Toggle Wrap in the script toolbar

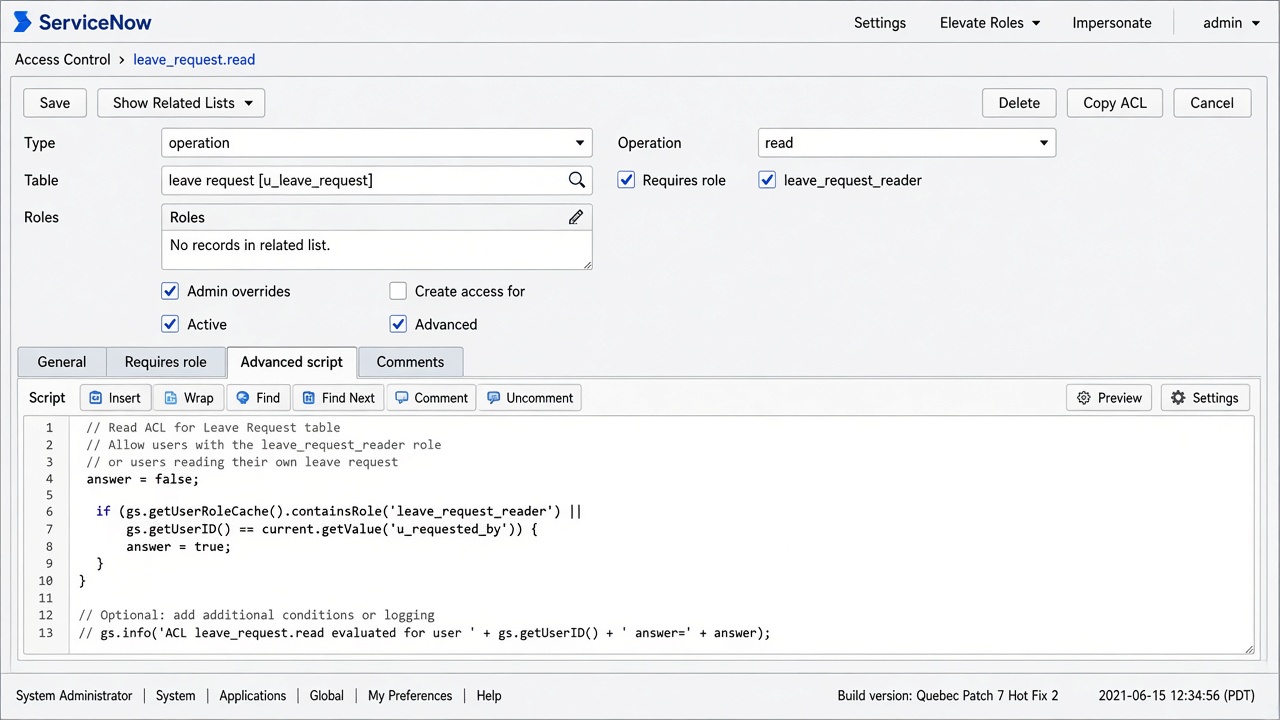pyautogui.click(x=188, y=398)
